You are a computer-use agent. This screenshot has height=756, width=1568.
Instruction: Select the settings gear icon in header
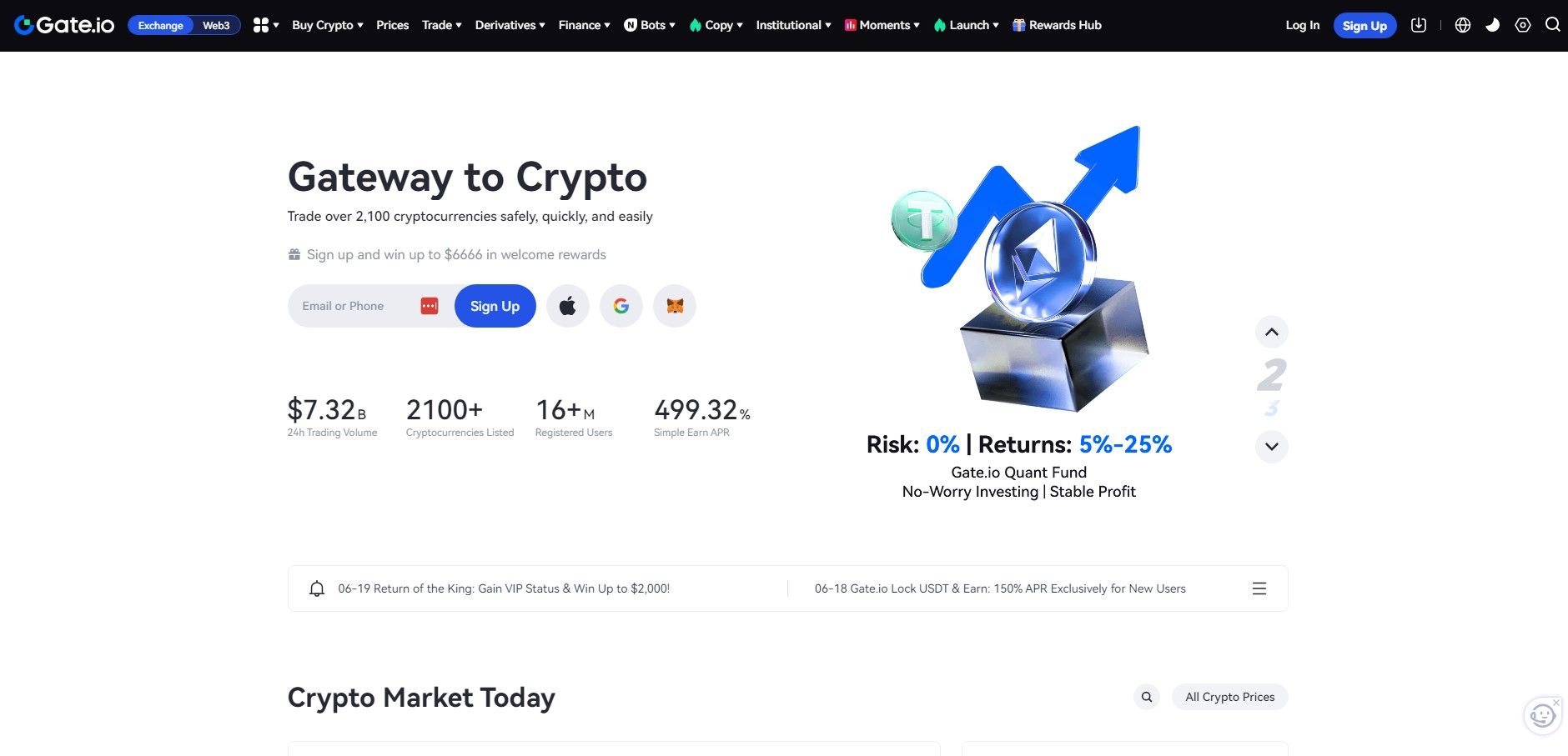point(1523,25)
